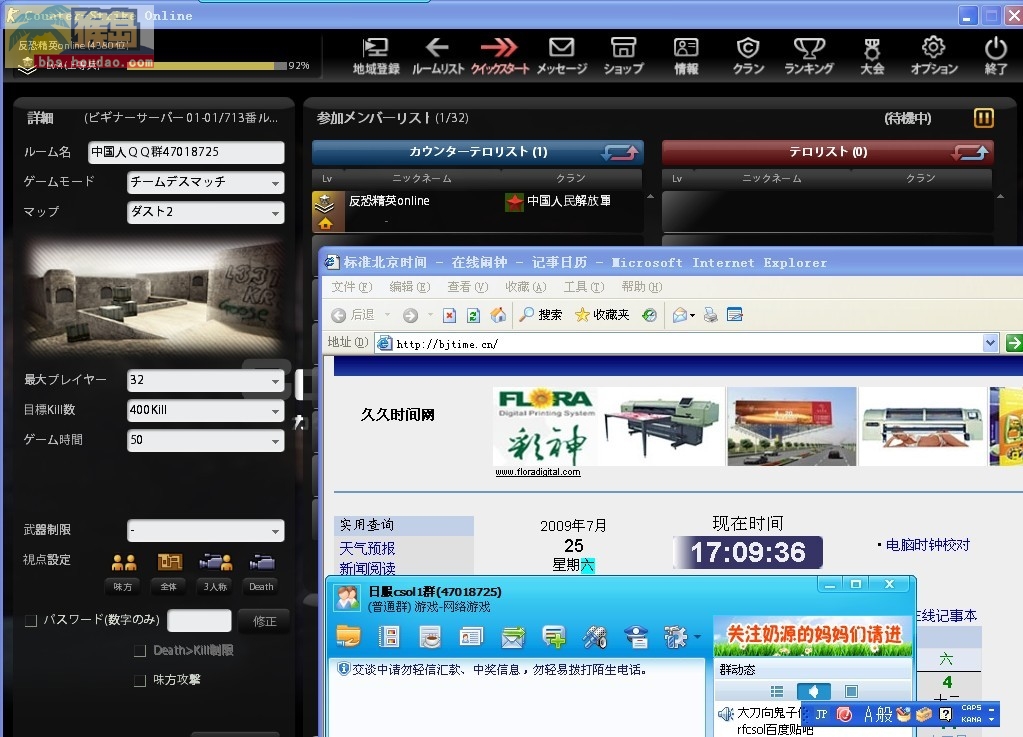Go back to the ルームリスト room list
Viewport: 1023px width, 737px height.
pos(438,55)
